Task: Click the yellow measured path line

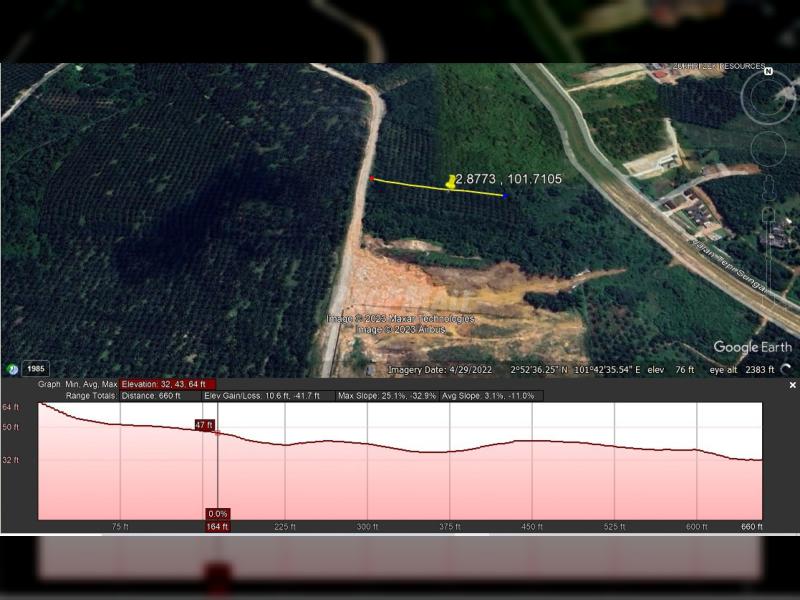Action: (x=420, y=185)
